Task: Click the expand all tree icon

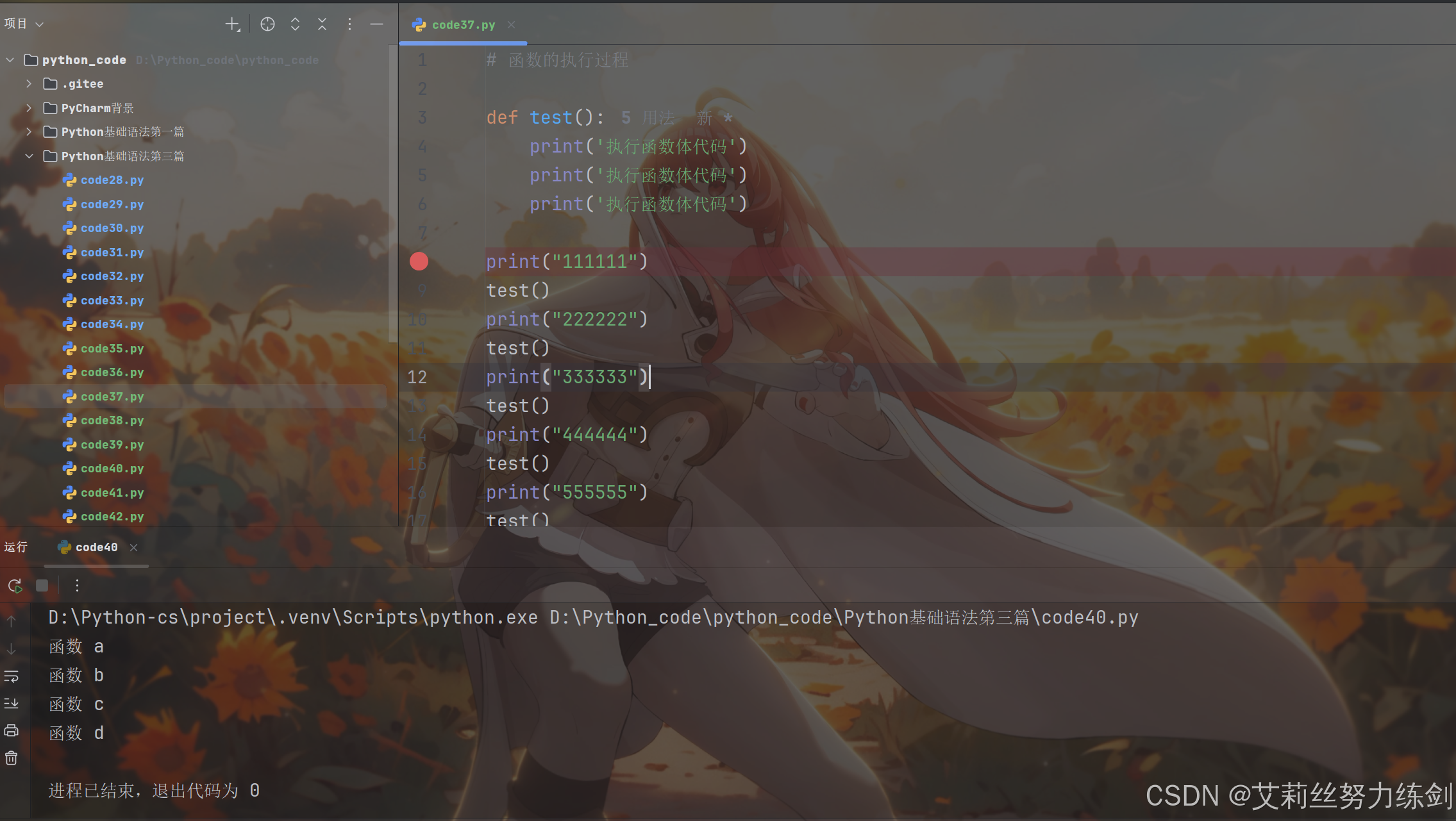Action: coord(295,24)
